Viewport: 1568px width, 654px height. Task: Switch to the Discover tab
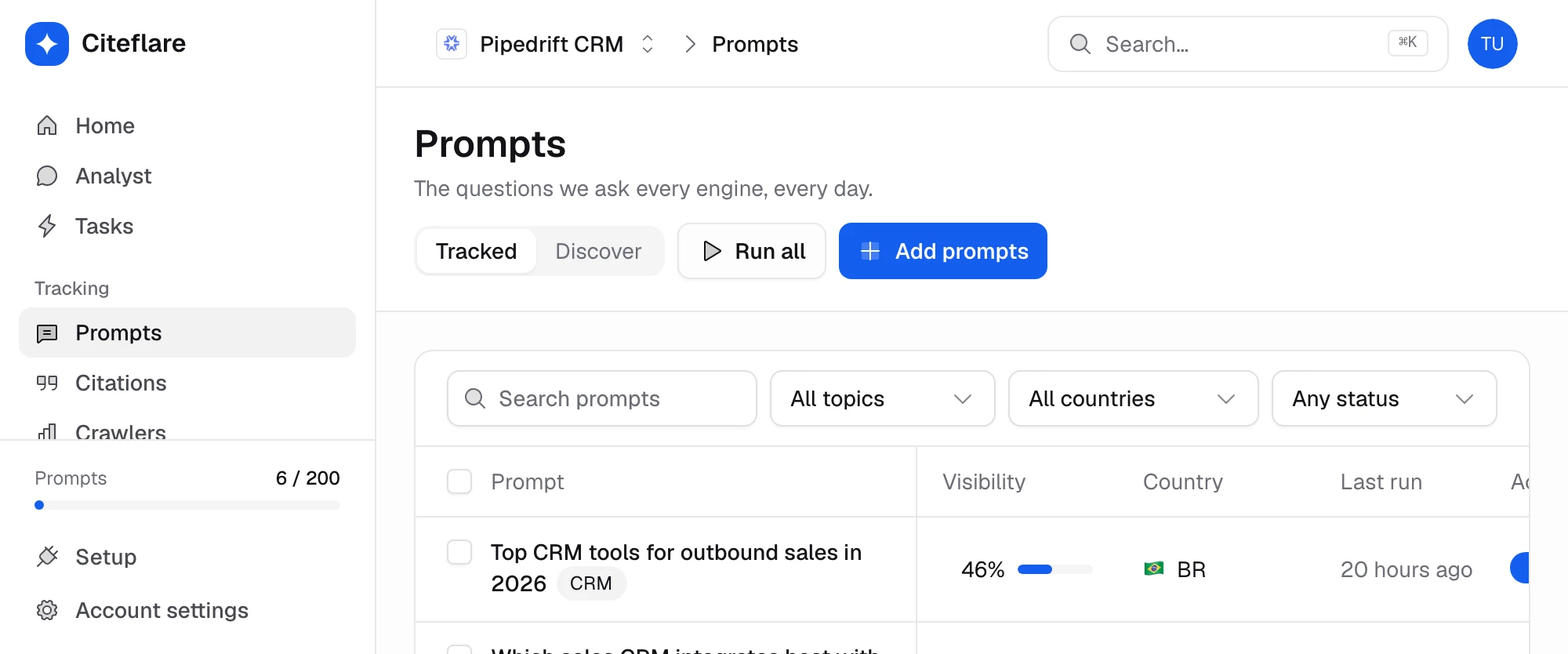(x=598, y=251)
